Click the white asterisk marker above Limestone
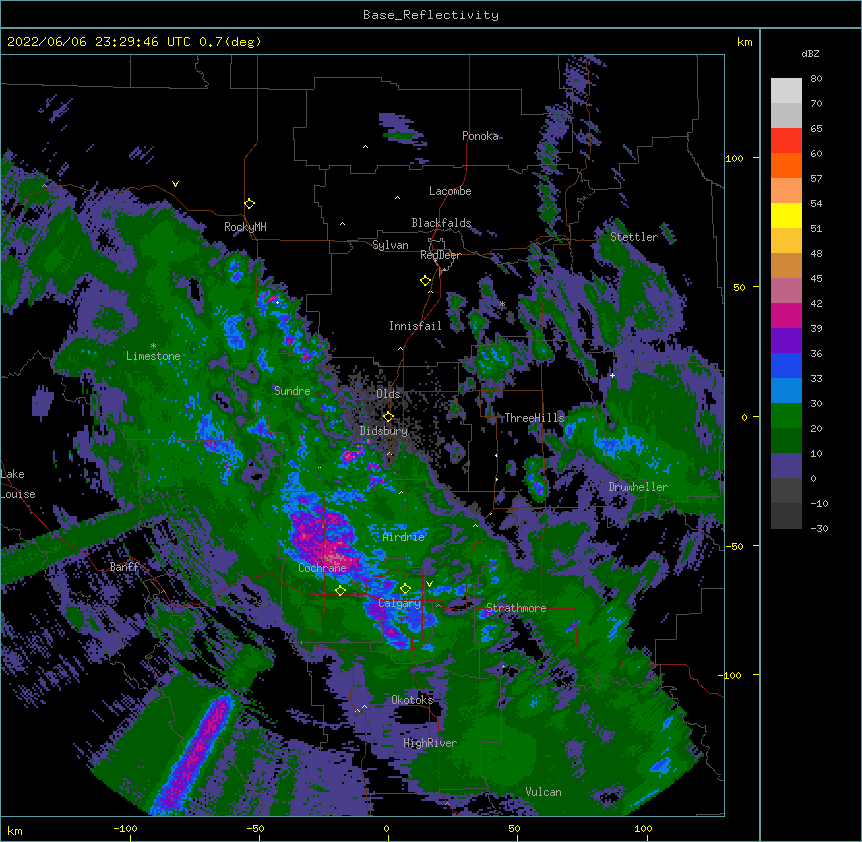 click(153, 346)
